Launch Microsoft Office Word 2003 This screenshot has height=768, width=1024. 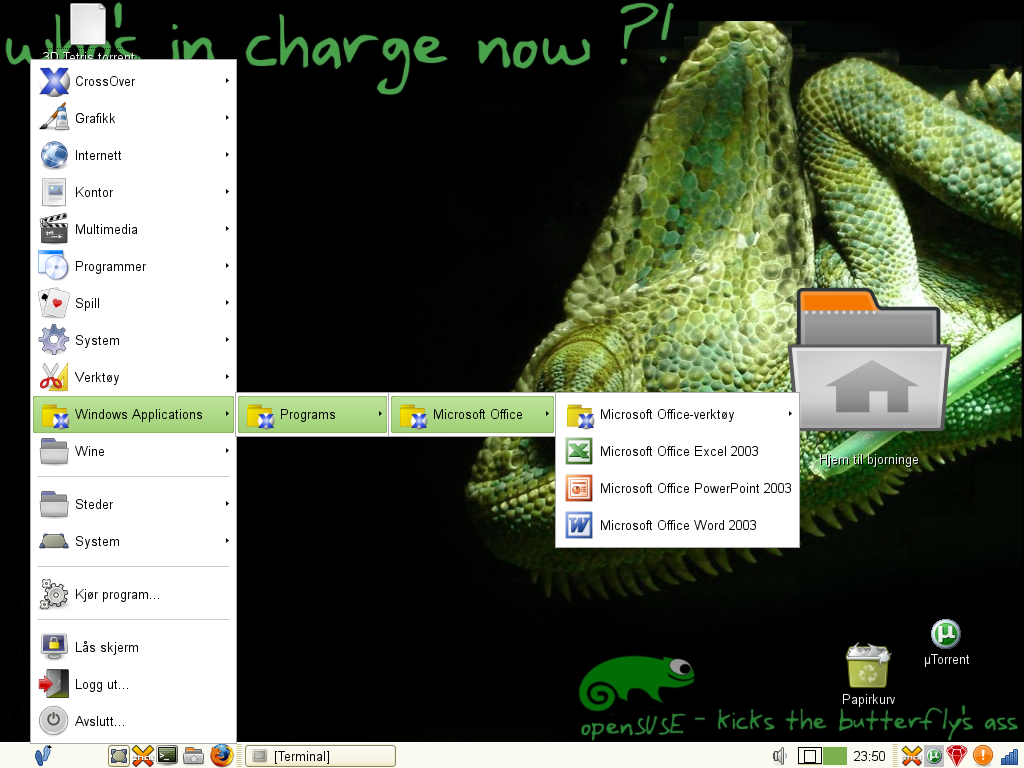[677, 526]
